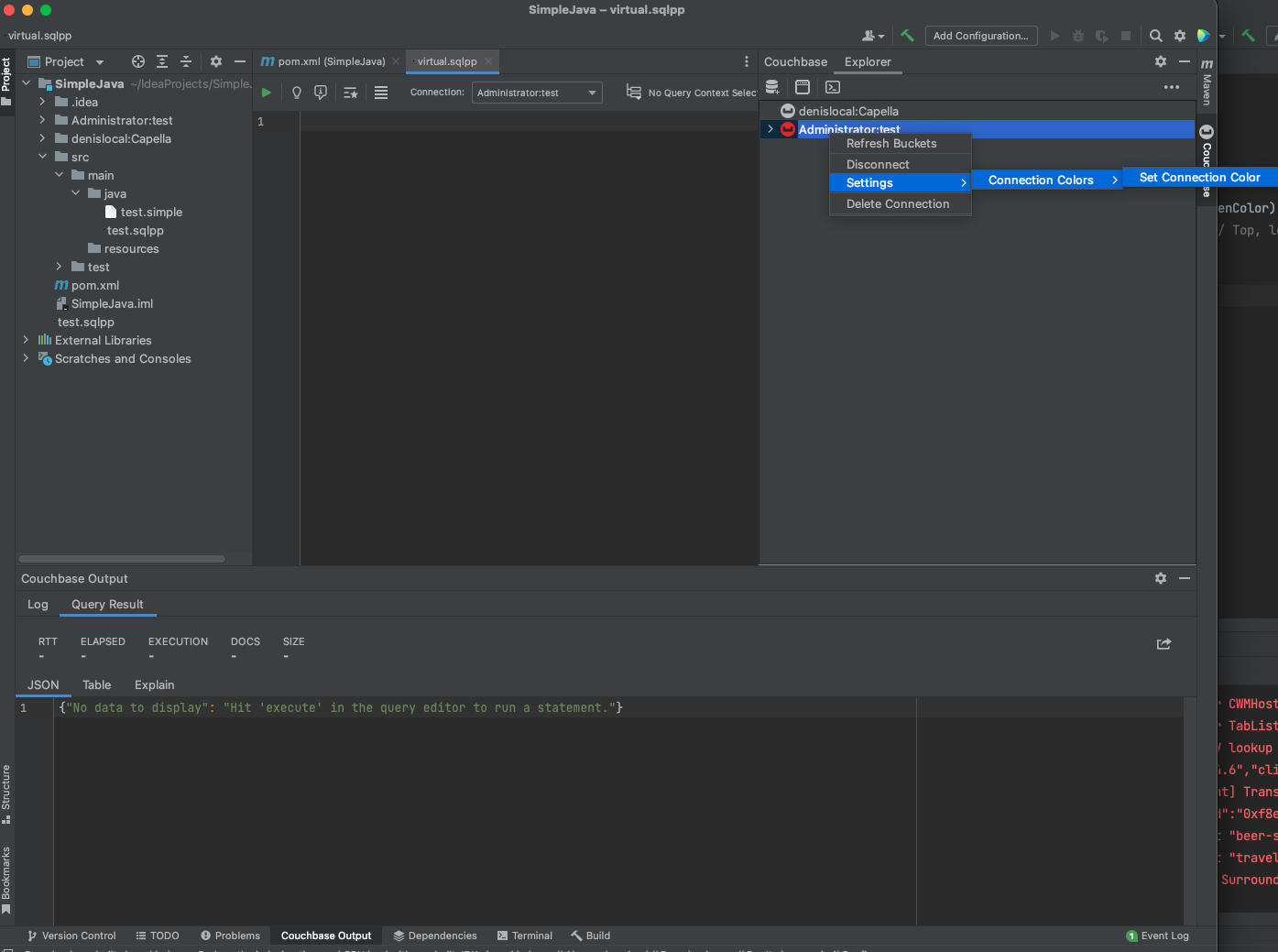
Task: Expand the test folder
Action: click(60, 267)
